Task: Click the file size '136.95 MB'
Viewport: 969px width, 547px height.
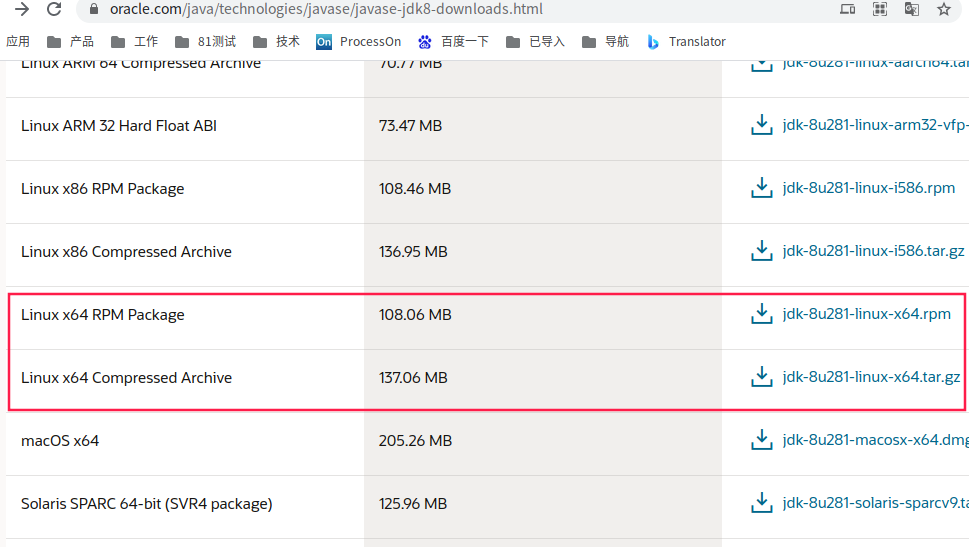Action: coord(413,252)
